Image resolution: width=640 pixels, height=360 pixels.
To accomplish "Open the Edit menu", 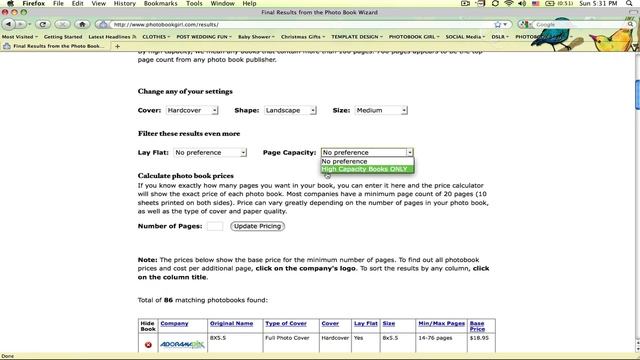I will coord(78,3).
